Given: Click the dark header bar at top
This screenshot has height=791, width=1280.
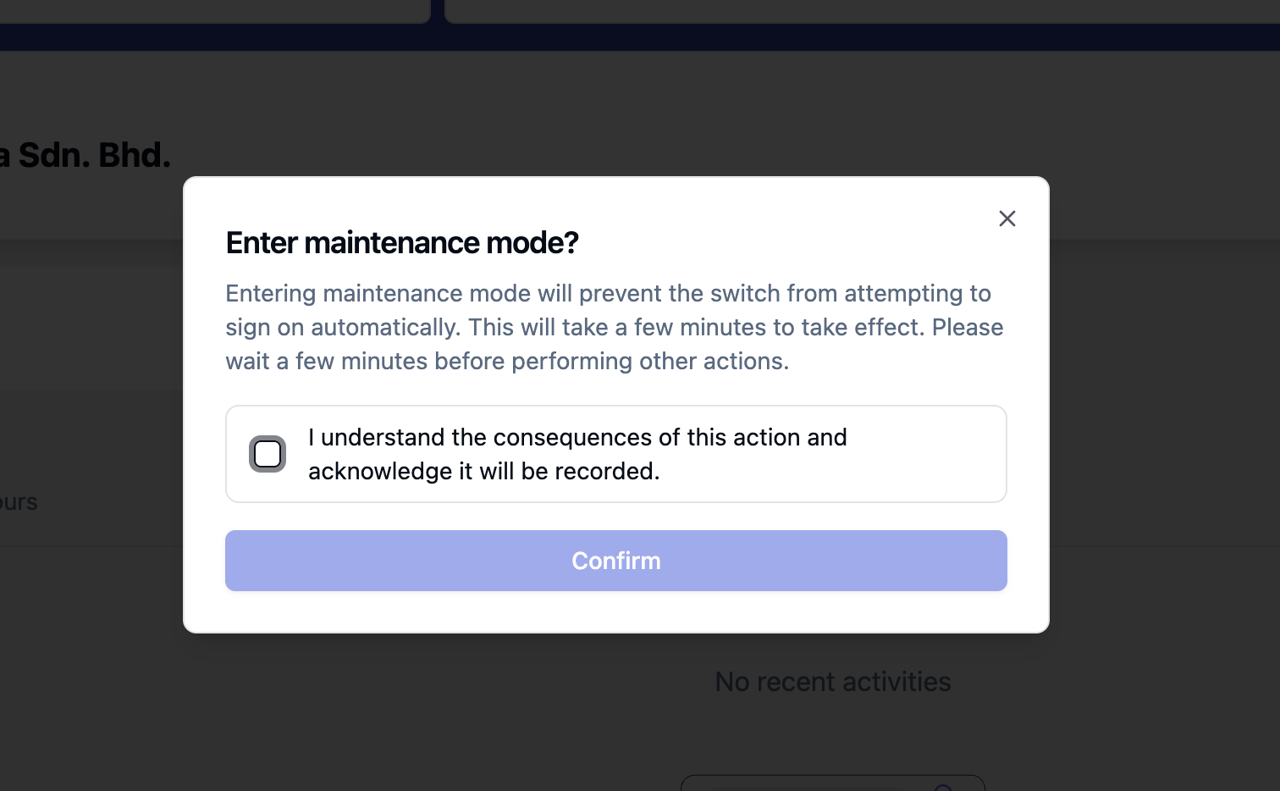Looking at the screenshot, I should [640, 38].
